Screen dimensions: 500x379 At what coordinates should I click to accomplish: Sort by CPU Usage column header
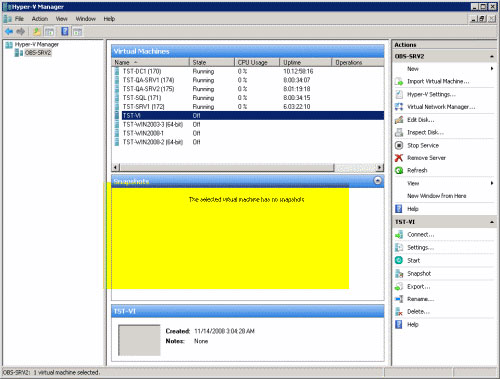pyautogui.click(x=257, y=62)
